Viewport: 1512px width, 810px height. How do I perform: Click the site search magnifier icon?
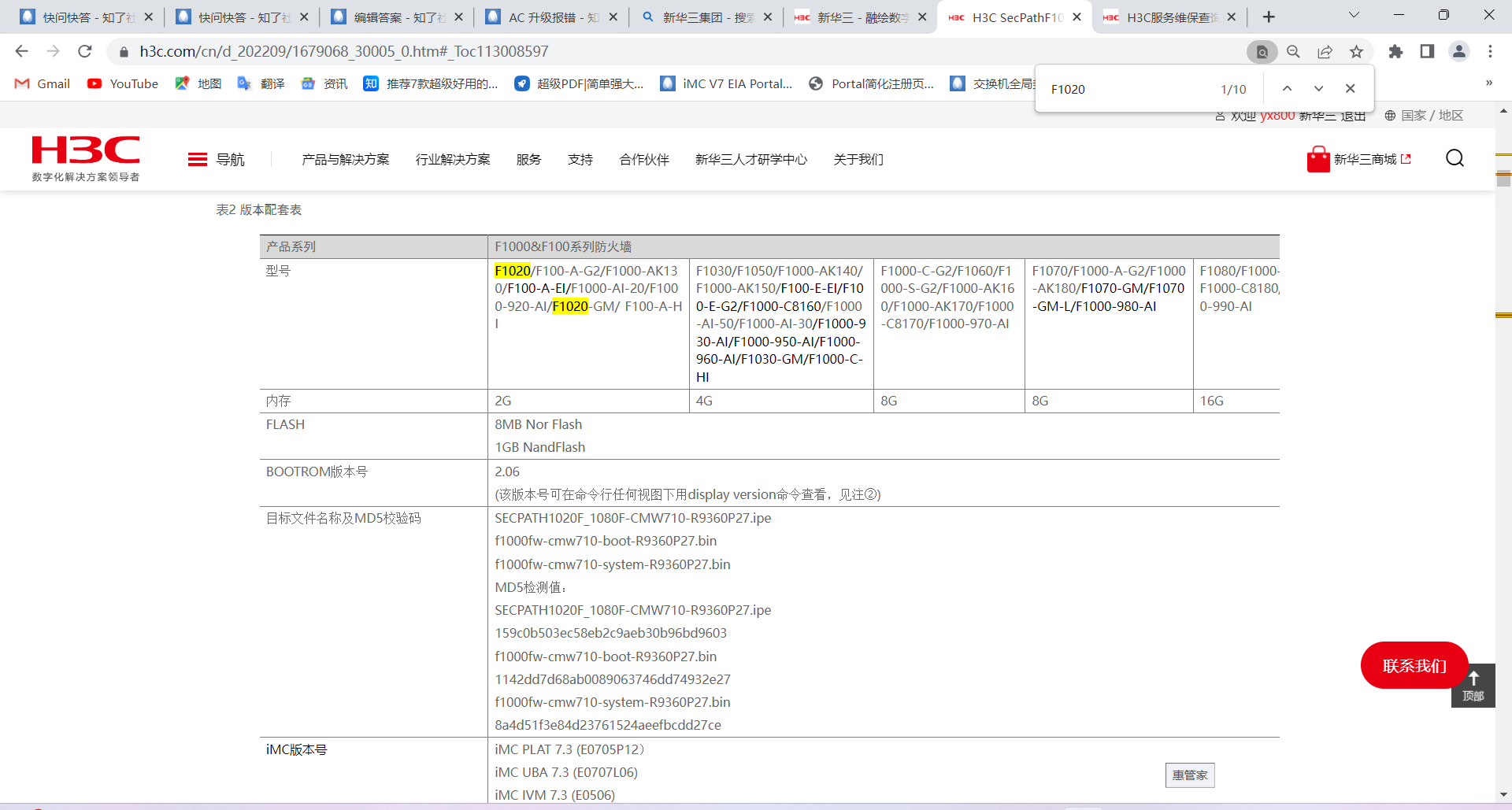1455,159
